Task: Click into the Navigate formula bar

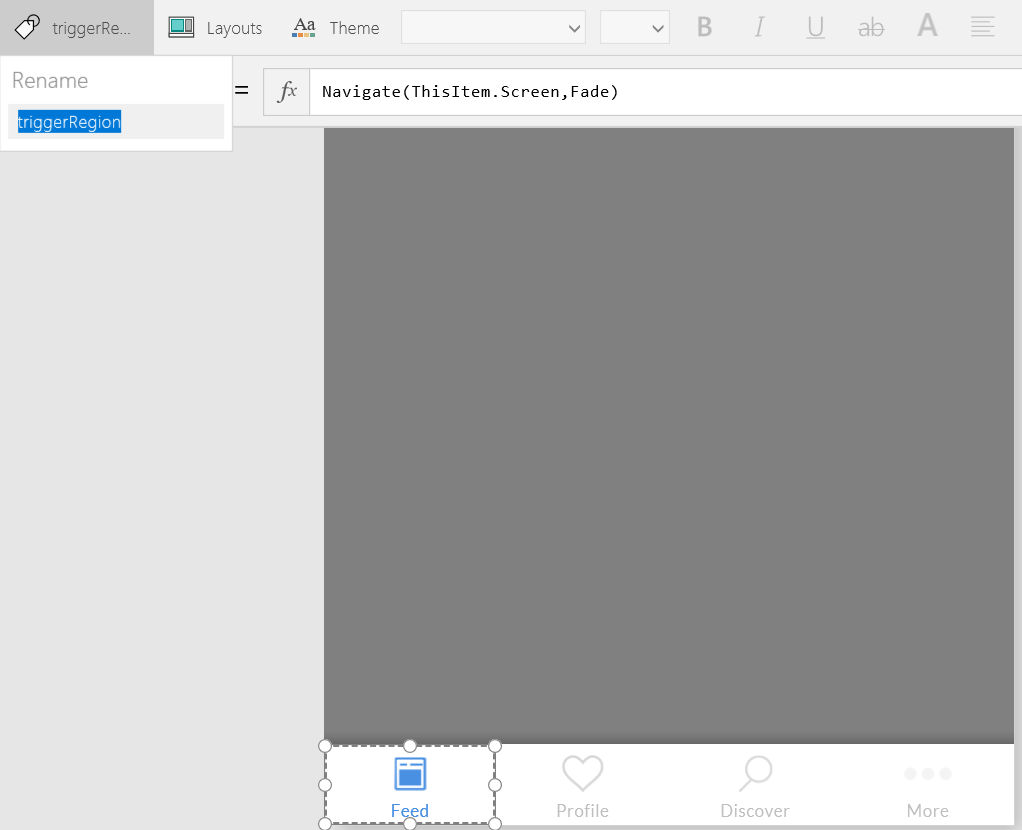Action: click(x=660, y=92)
